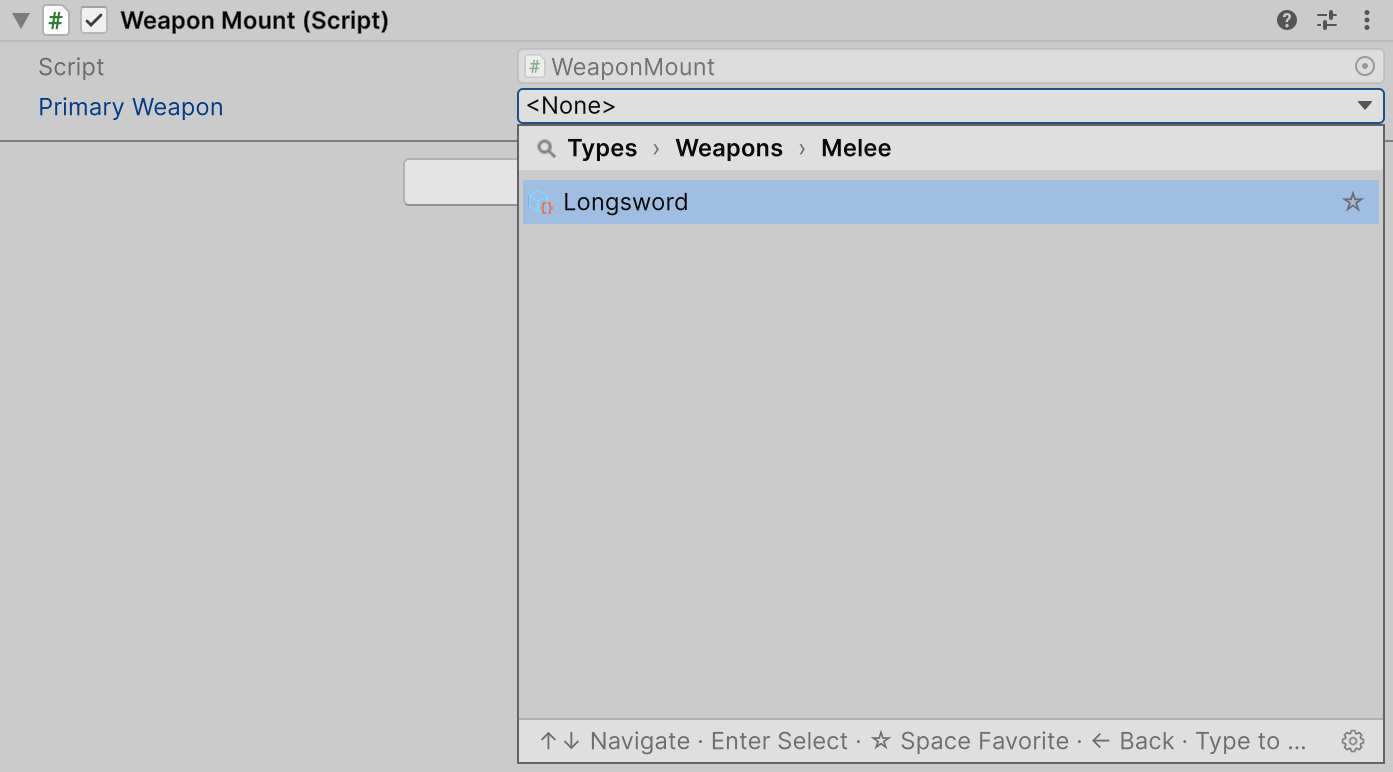The width and height of the screenshot is (1393, 772).
Task: Click the <None> Primary Weapon selector field
Action: (951, 106)
